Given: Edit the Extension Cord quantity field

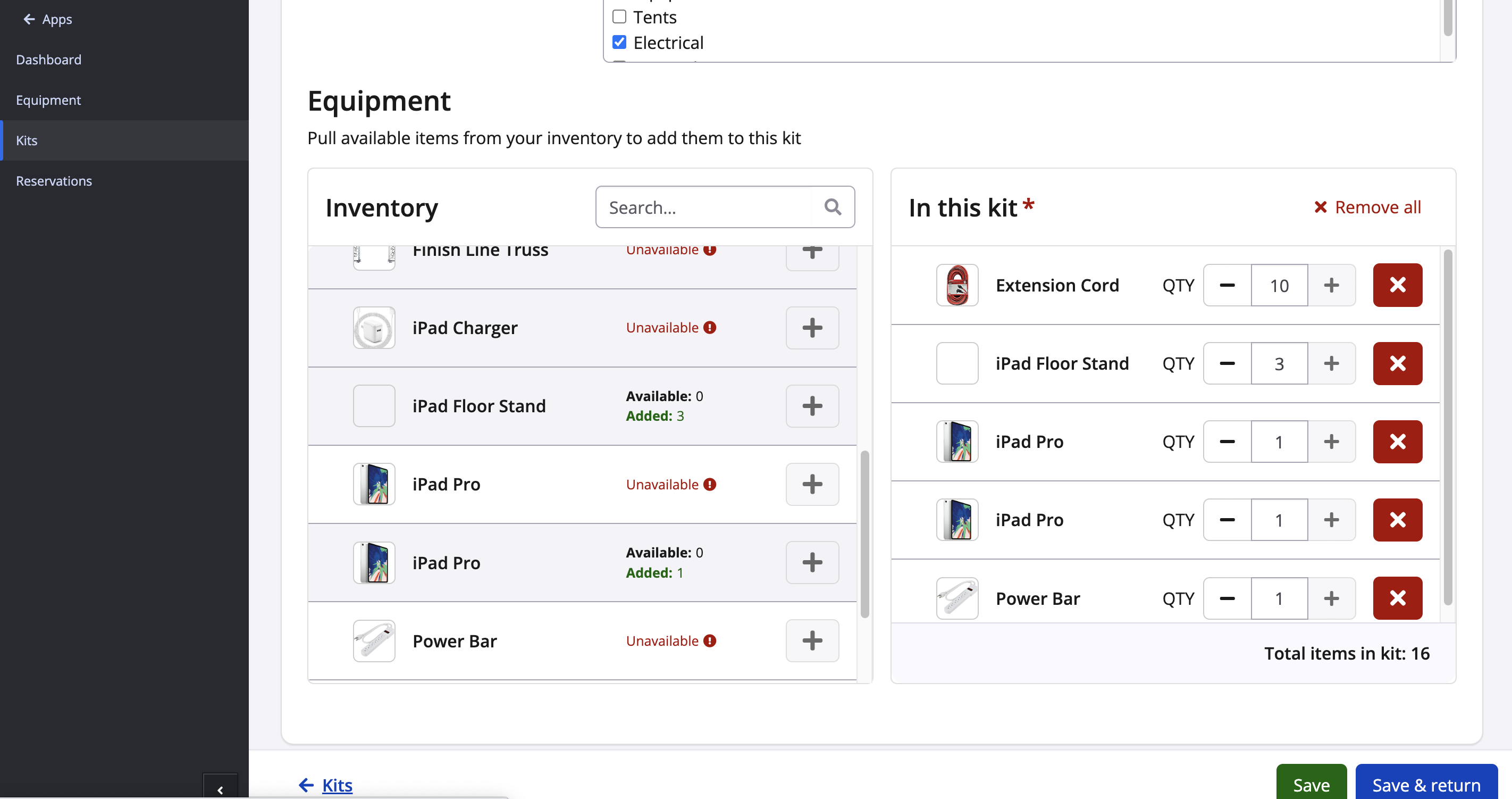Looking at the screenshot, I should click(1280, 285).
